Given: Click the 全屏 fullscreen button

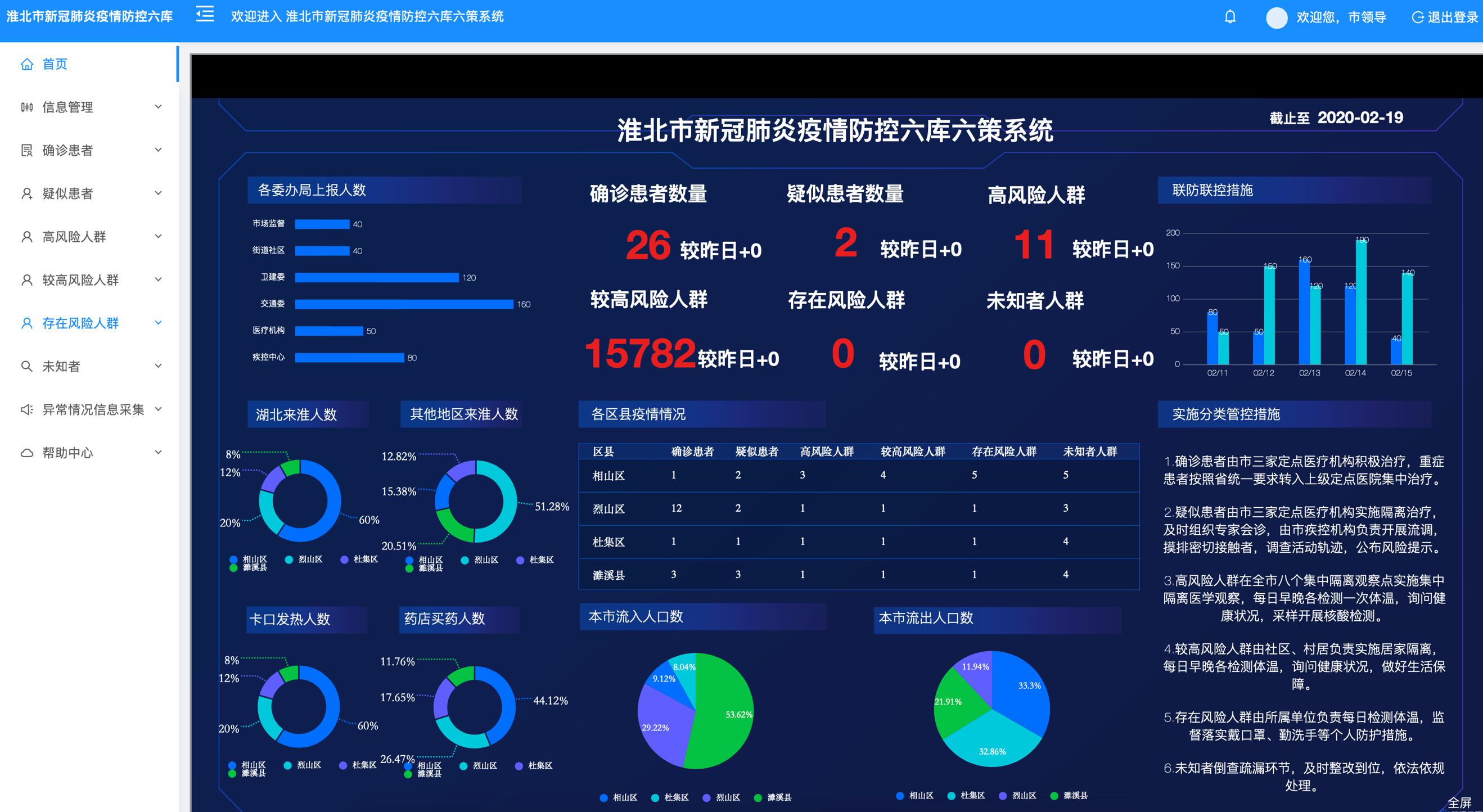Looking at the screenshot, I should [1459, 802].
